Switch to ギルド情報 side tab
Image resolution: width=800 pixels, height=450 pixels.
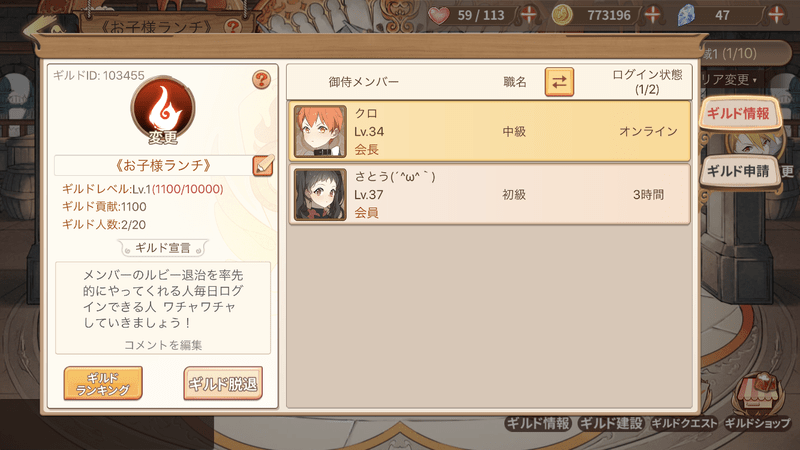point(738,113)
